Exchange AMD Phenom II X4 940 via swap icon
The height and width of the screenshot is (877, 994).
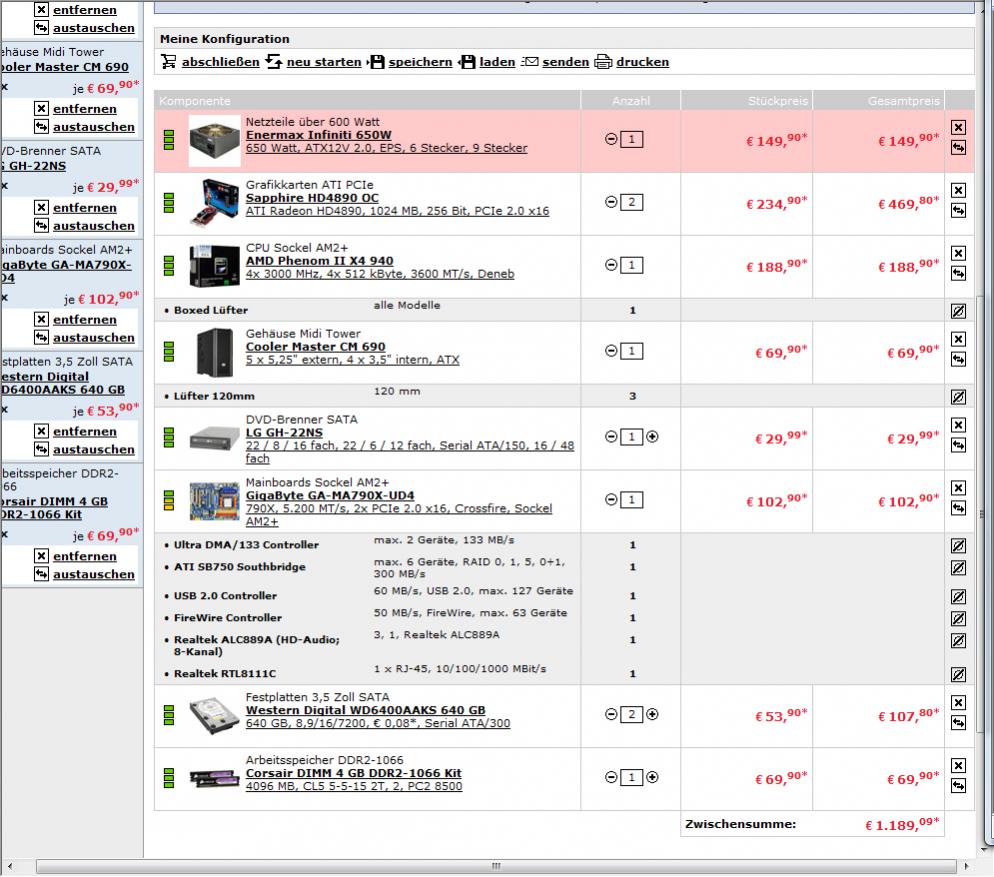(x=958, y=273)
